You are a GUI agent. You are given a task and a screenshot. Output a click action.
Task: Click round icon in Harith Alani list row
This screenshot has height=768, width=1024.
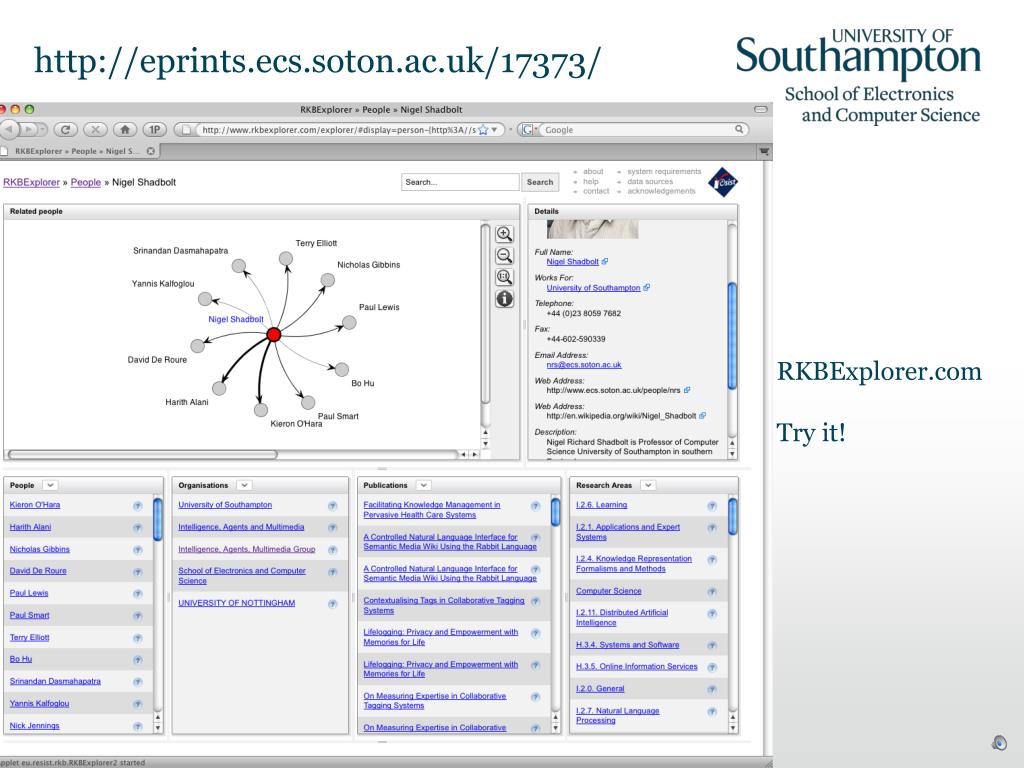point(137,528)
